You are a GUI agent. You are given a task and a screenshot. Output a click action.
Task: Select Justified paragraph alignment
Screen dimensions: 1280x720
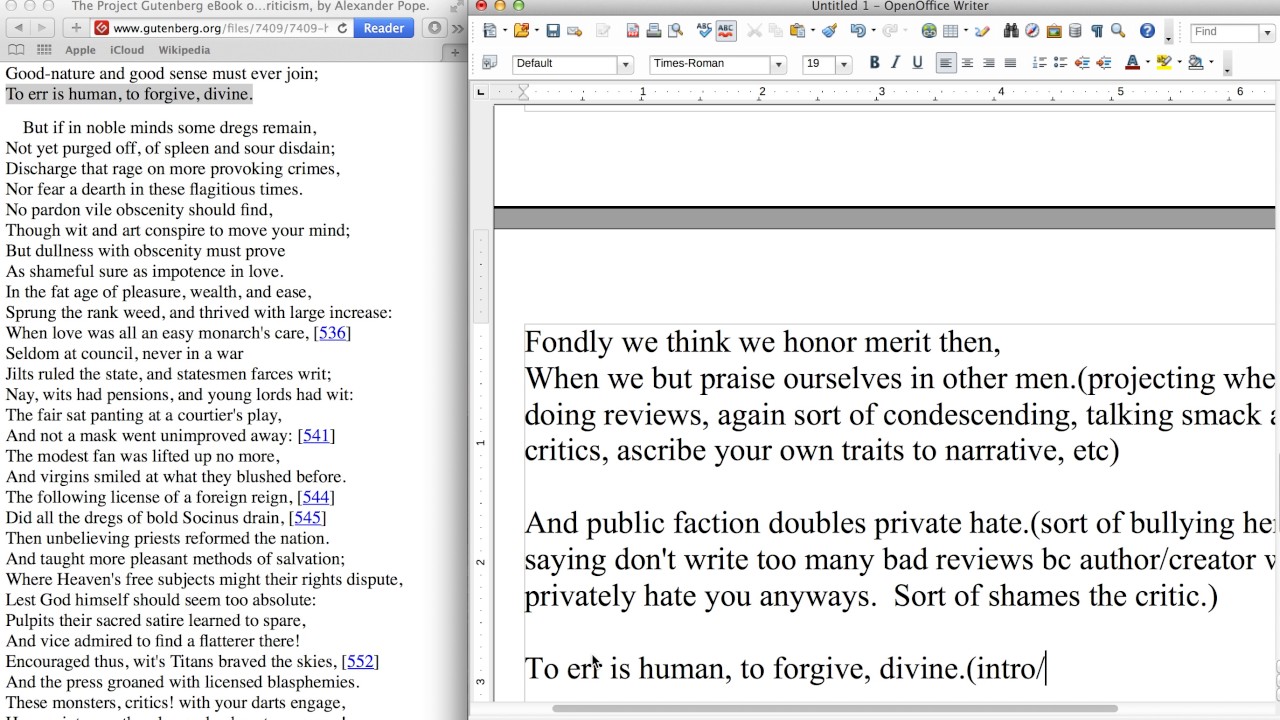point(1010,63)
